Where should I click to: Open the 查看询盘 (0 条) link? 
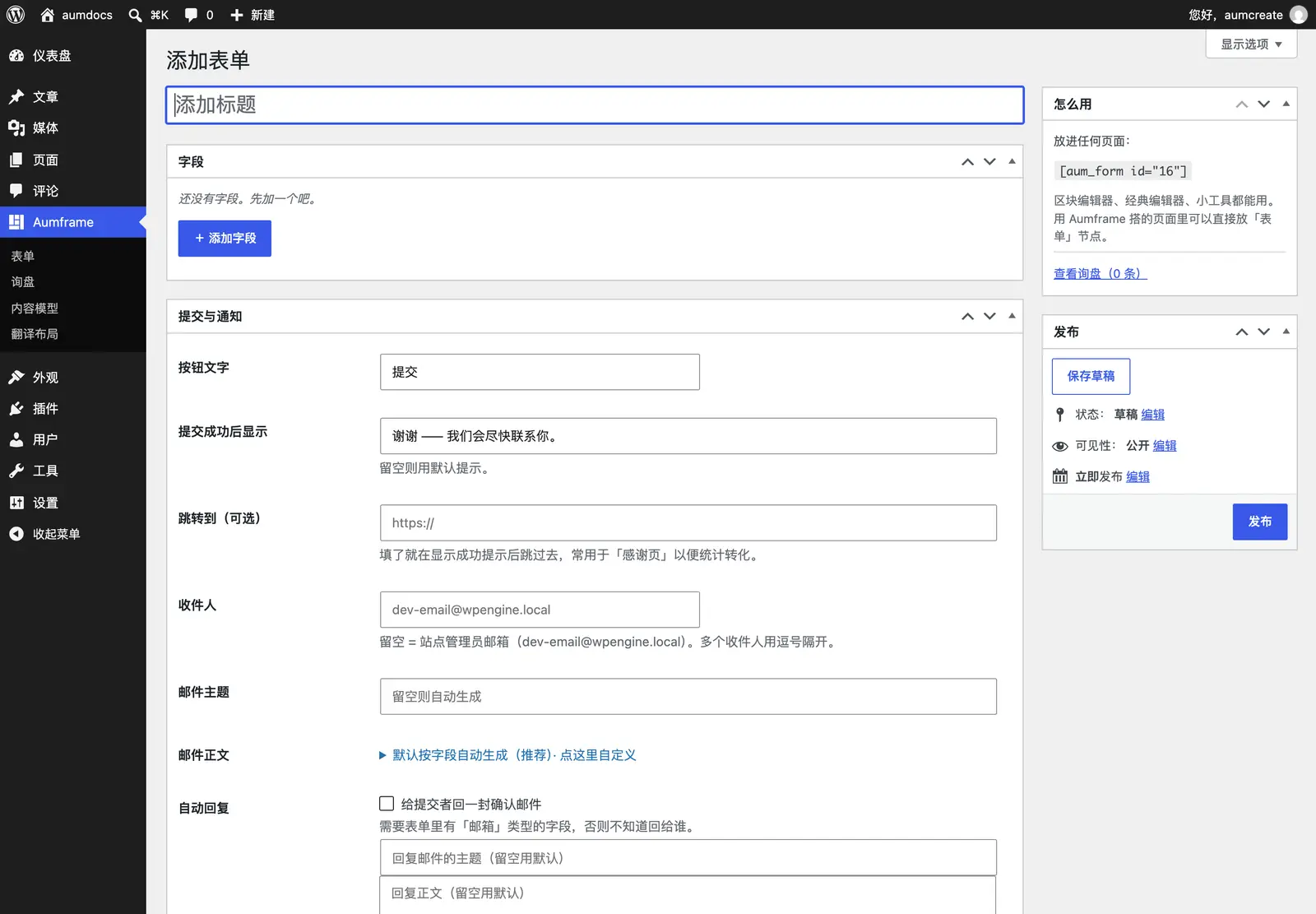pyautogui.click(x=1100, y=273)
